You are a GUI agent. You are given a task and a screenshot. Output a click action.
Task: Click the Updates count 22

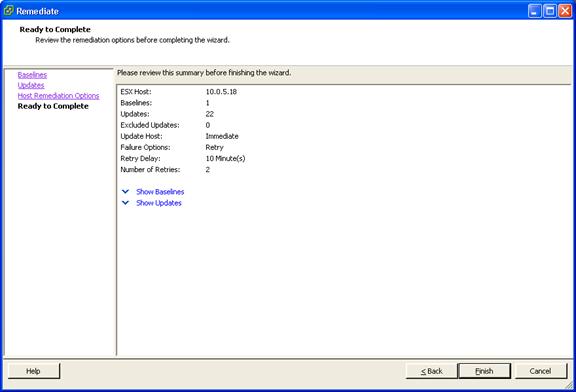[210, 114]
